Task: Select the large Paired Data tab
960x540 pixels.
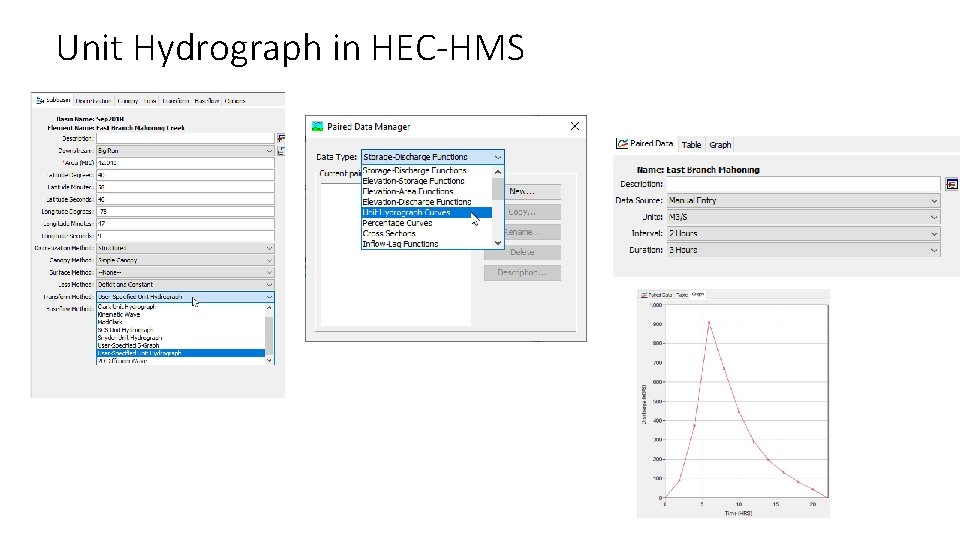Action: 645,144
